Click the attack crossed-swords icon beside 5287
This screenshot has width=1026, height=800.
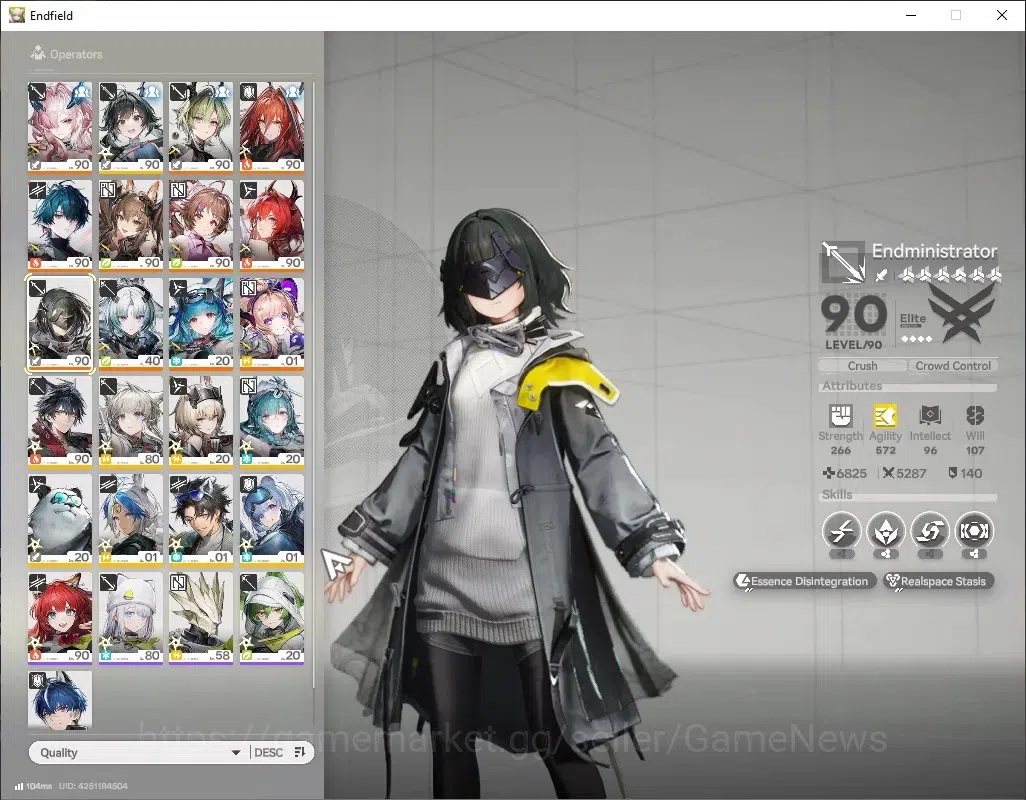[888, 473]
